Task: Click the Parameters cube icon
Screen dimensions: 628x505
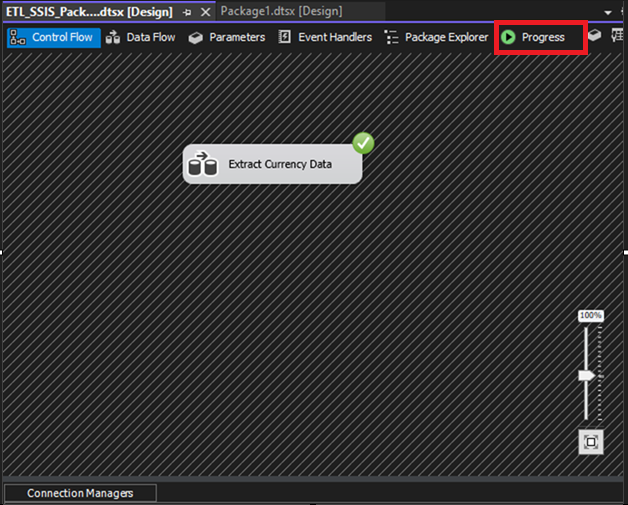Action: pos(195,38)
